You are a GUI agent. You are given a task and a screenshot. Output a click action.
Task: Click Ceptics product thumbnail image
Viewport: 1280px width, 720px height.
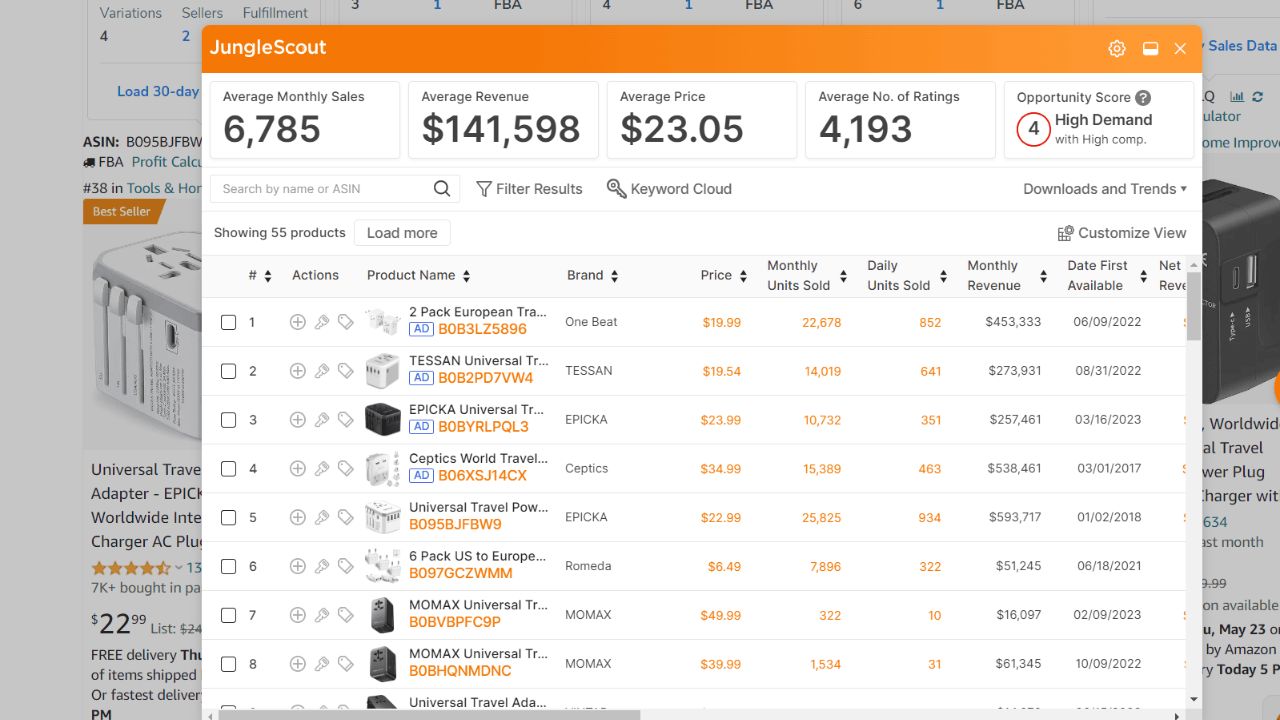383,468
